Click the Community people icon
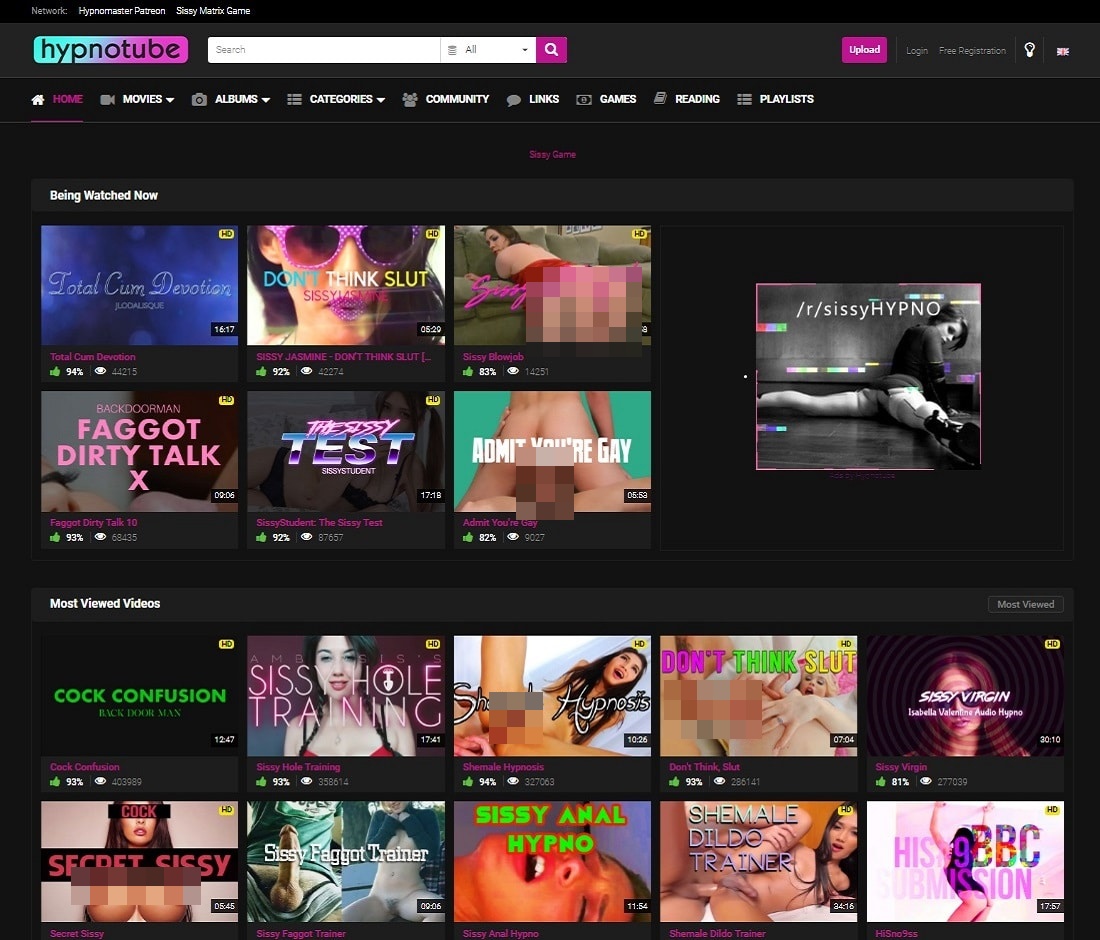The height and width of the screenshot is (940, 1100). click(410, 100)
